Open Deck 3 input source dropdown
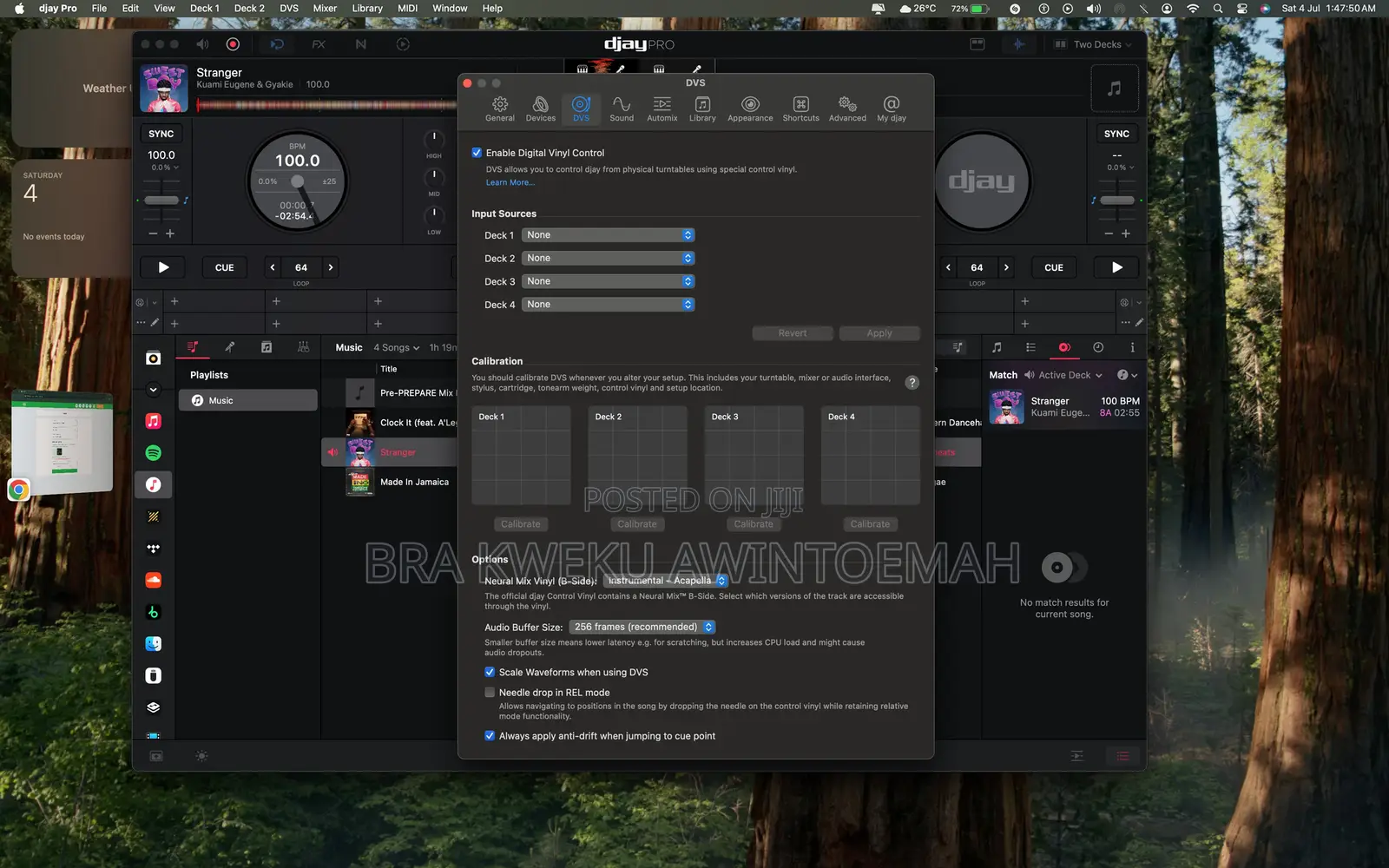The height and width of the screenshot is (868, 1389). point(608,281)
